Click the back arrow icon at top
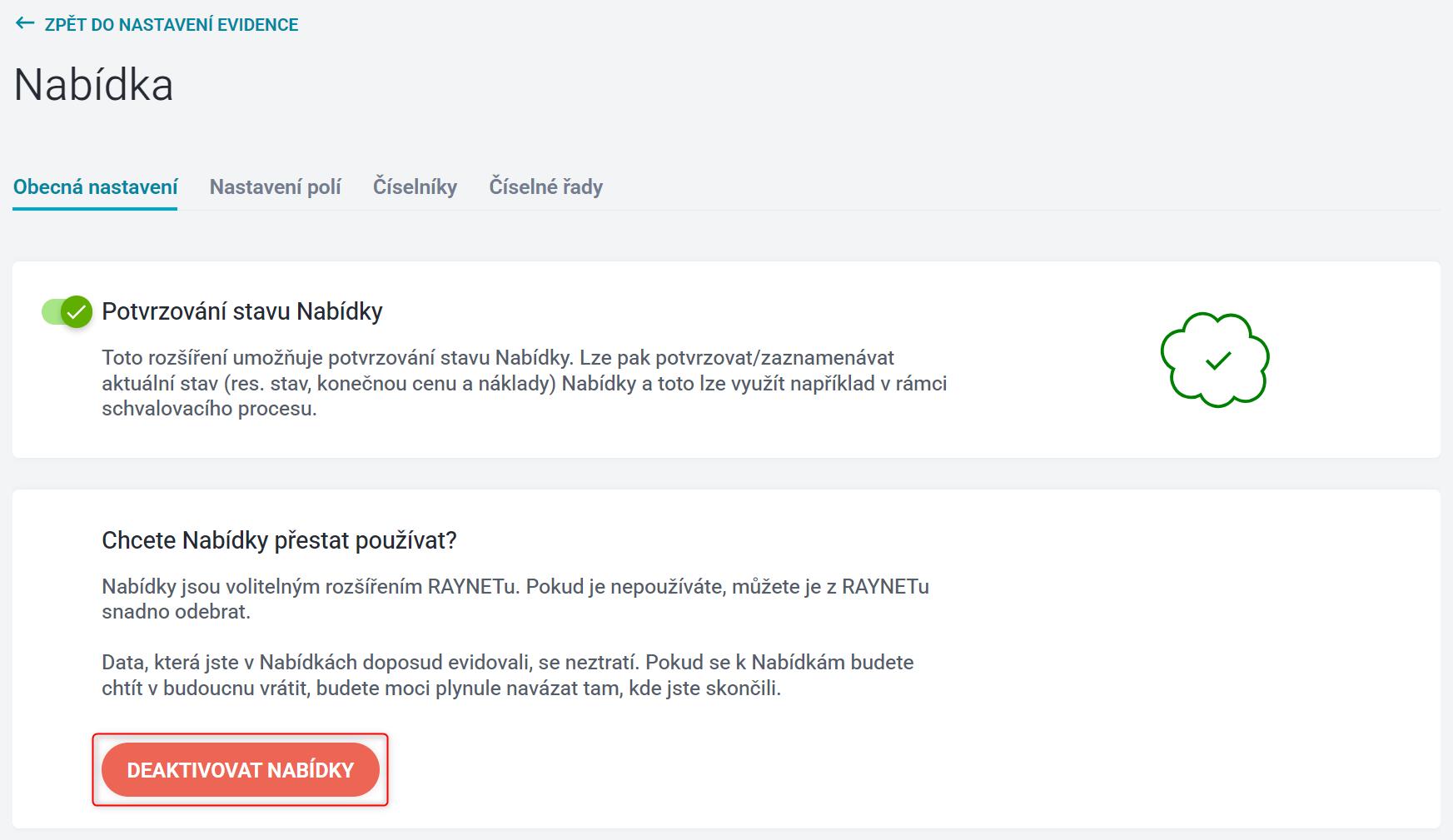The height and width of the screenshot is (840, 1453). pyautogui.click(x=25, y=24)
